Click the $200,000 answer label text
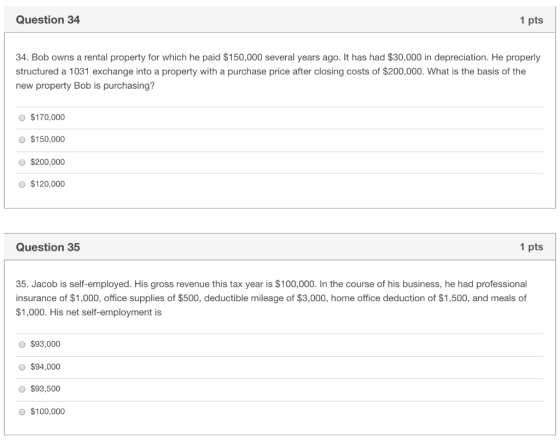The image size is (560, 444). click(x=48, y=162)
